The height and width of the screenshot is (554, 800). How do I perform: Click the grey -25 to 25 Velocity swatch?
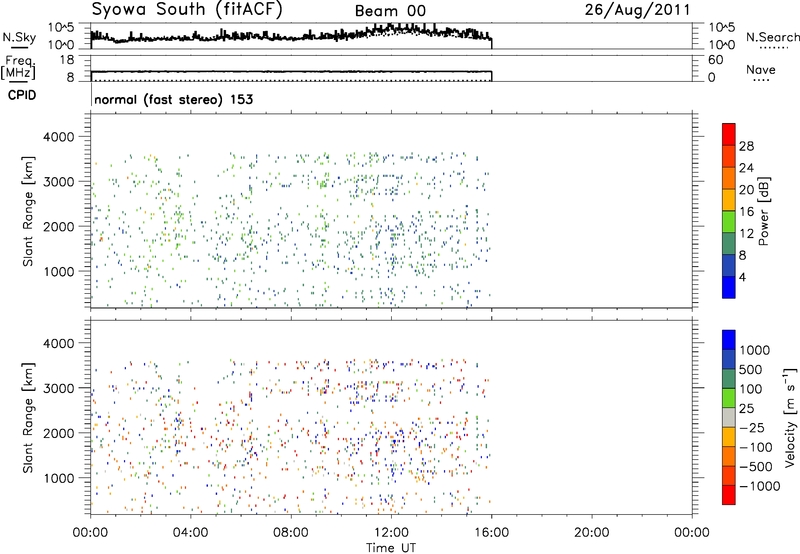(x=729, y=418)
